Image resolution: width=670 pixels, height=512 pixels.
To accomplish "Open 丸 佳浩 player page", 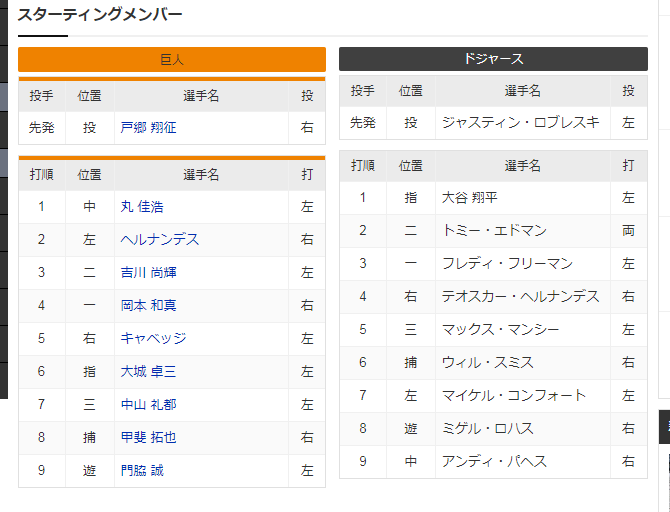I will tap(142, 207).
